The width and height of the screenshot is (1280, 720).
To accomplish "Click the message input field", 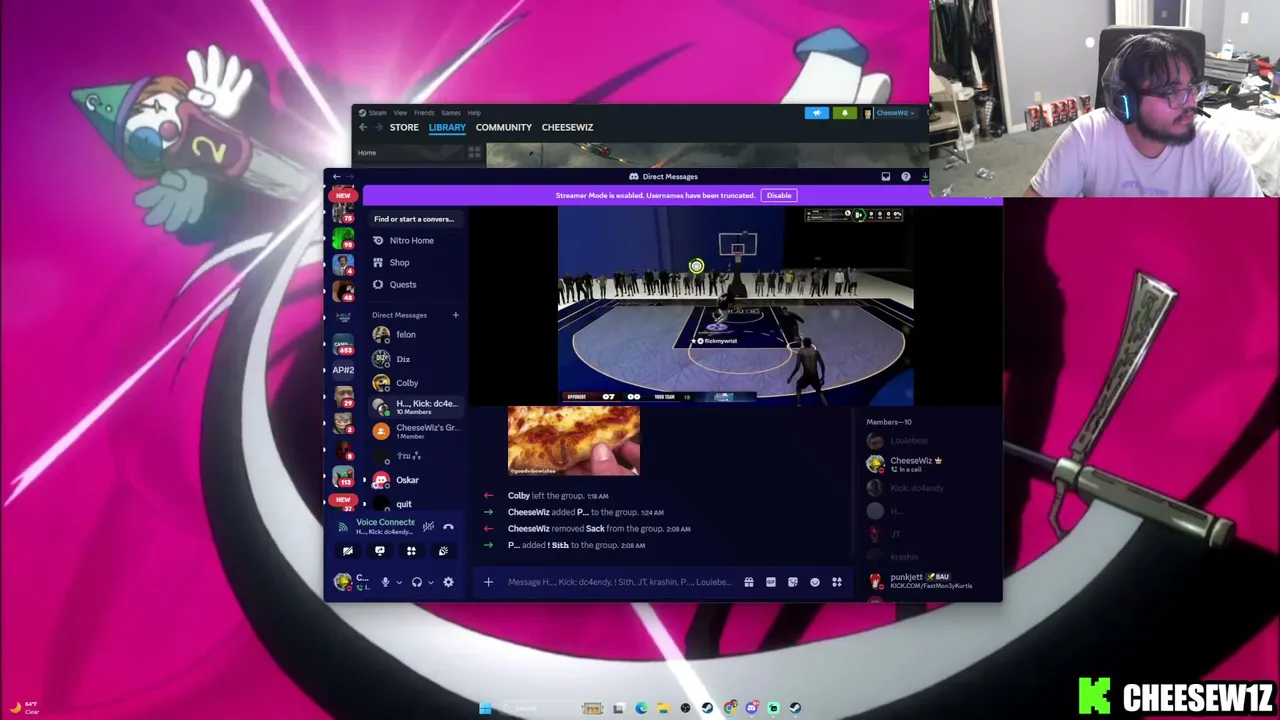I will pos(620,582).
